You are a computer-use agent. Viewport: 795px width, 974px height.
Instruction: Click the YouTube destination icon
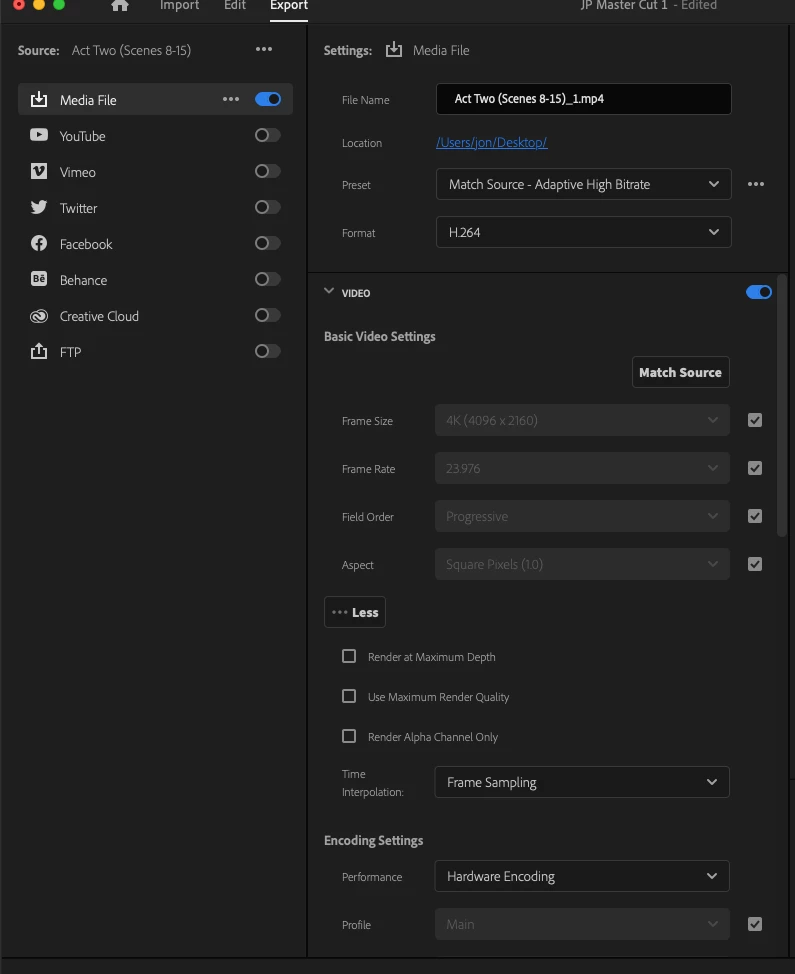tap(39, 136)
